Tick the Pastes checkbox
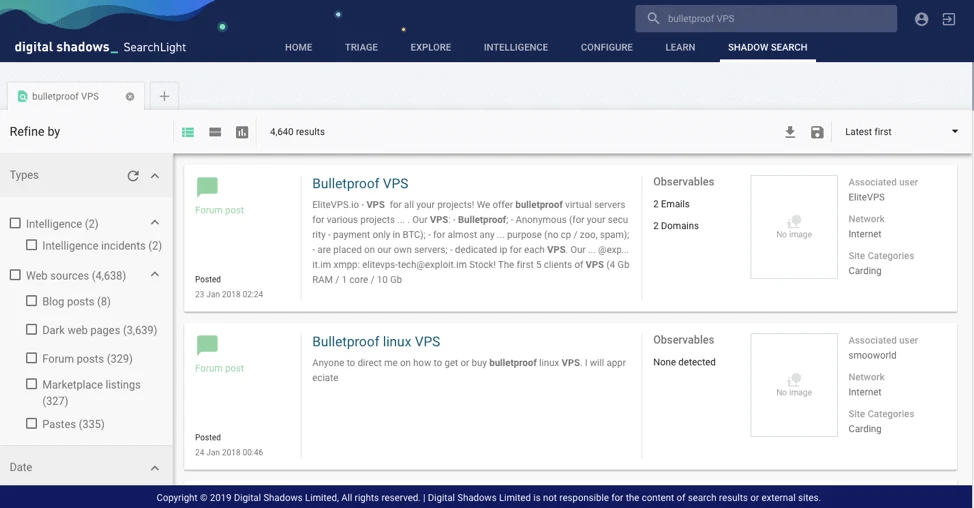The width and height of the screenshot is (974, 508). tap(31, 424)
